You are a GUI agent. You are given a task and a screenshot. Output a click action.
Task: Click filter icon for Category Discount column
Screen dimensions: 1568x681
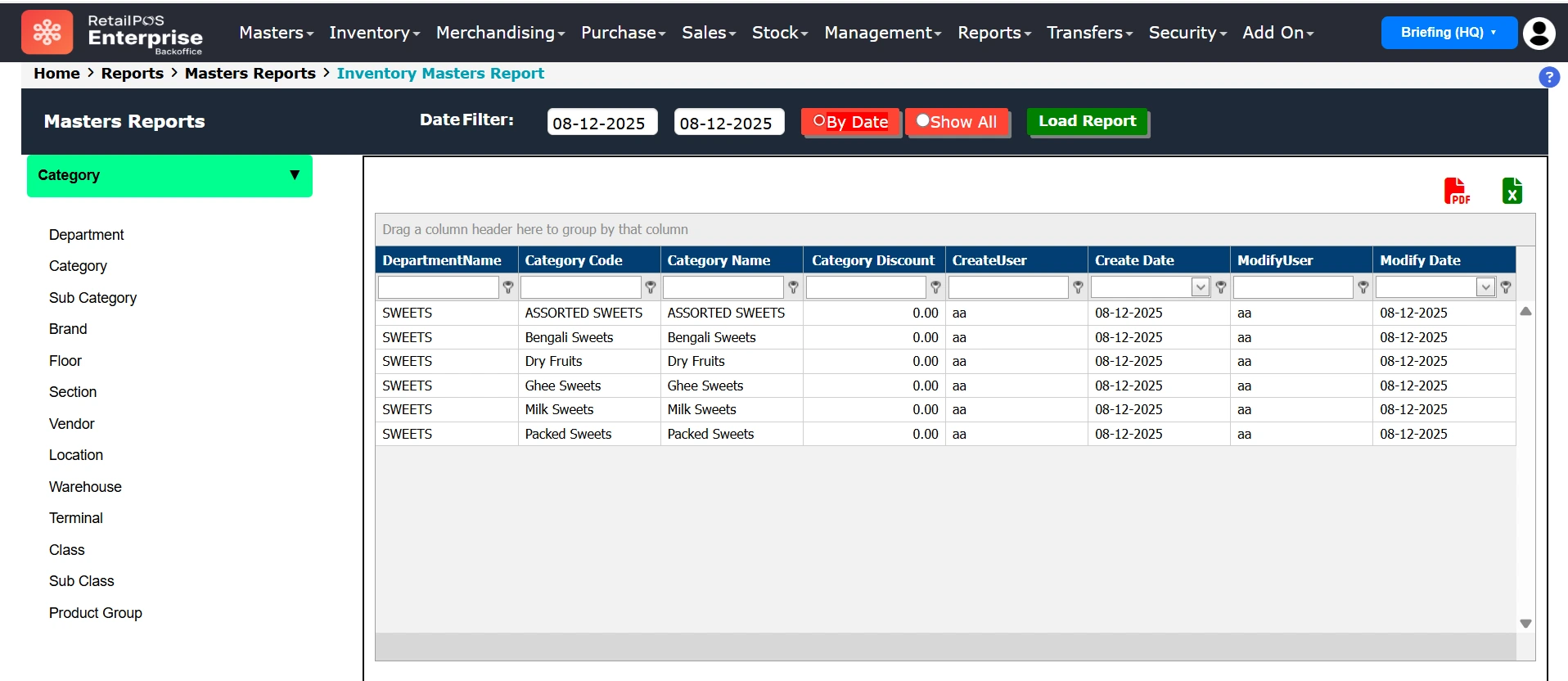coord(935,287)
